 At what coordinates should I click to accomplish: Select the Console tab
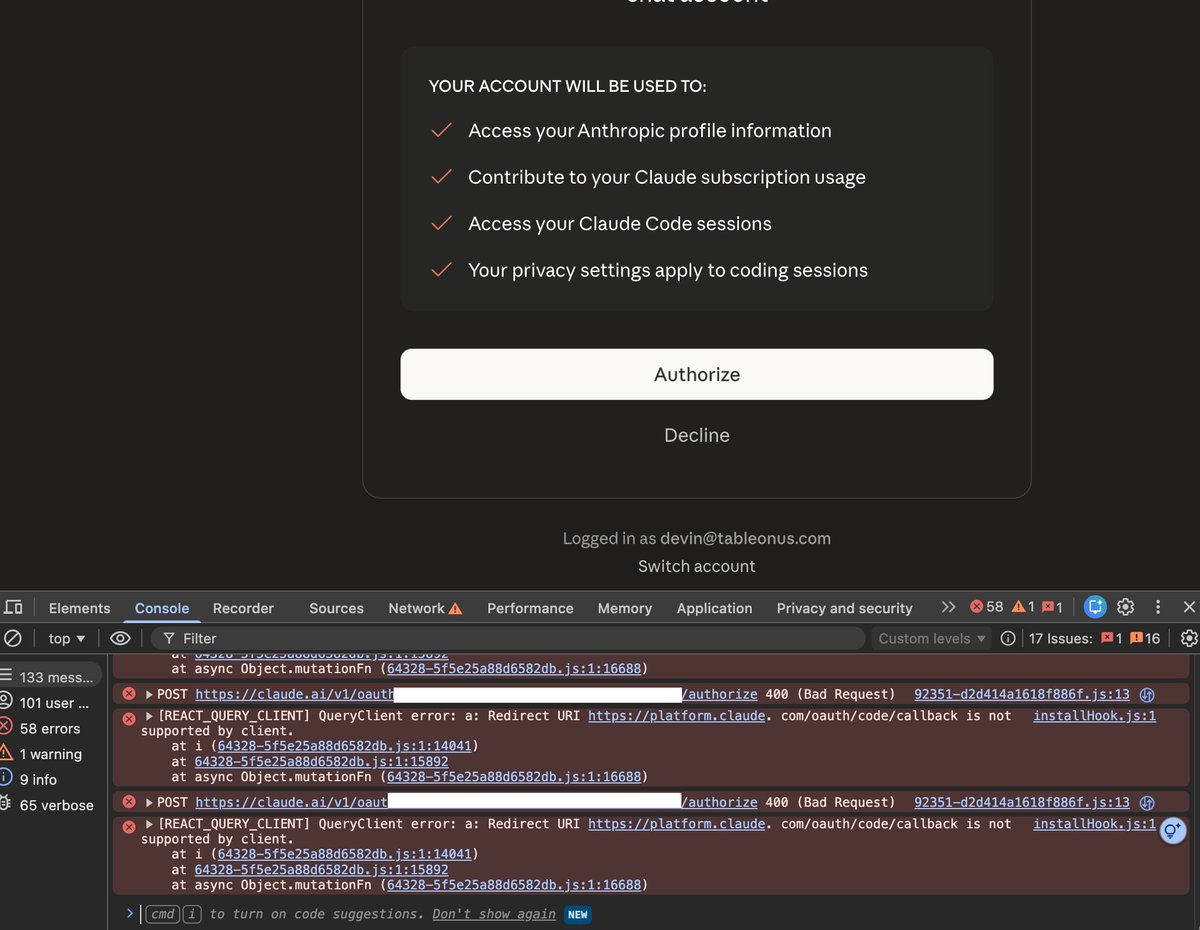point(162,608)
